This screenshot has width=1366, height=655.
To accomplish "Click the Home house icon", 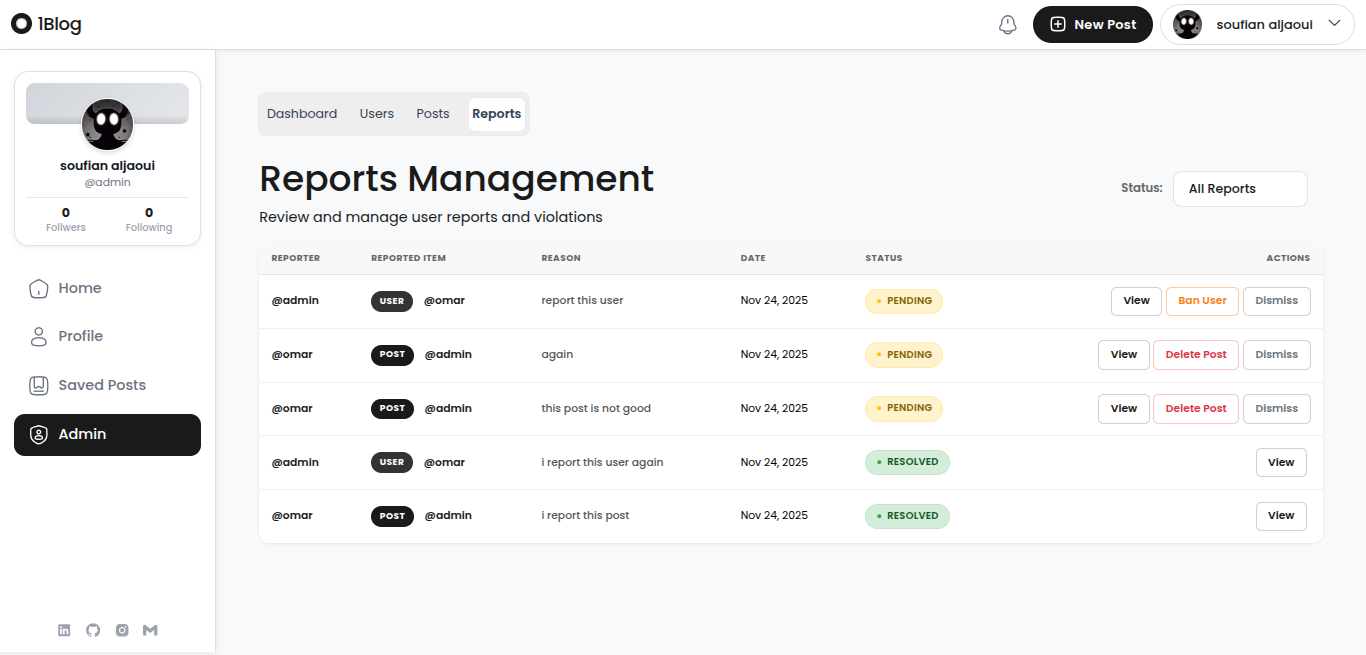I will [x=39, y=289].
